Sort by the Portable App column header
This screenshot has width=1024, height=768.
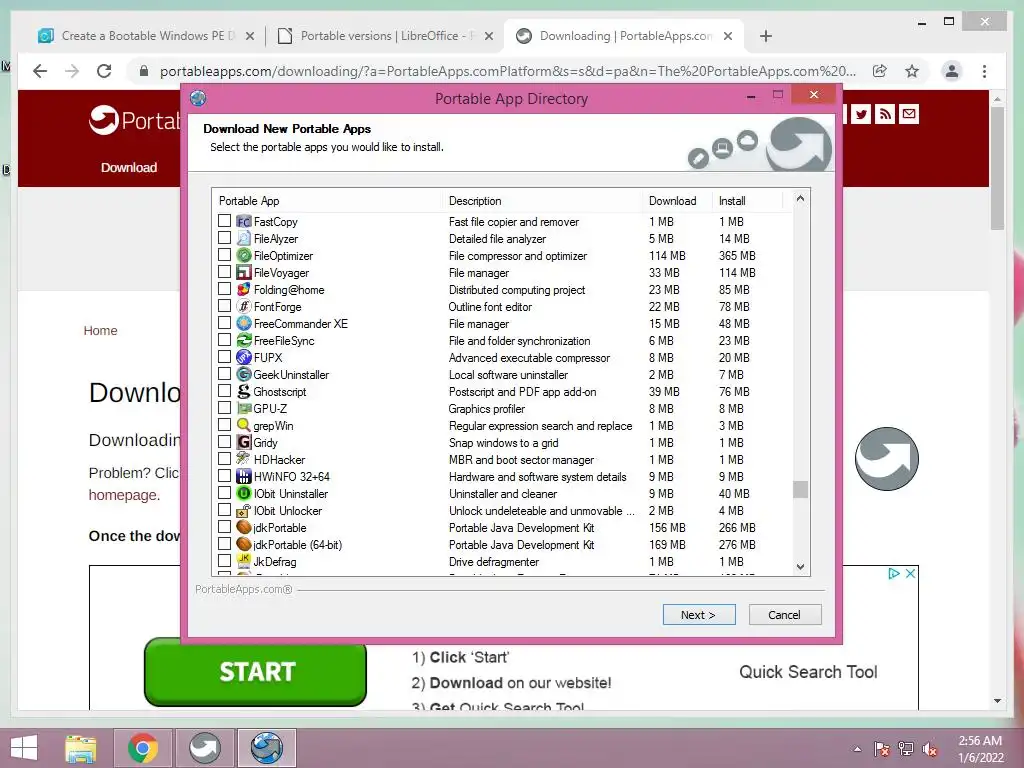pyautogui.click(x=327, y=200)
